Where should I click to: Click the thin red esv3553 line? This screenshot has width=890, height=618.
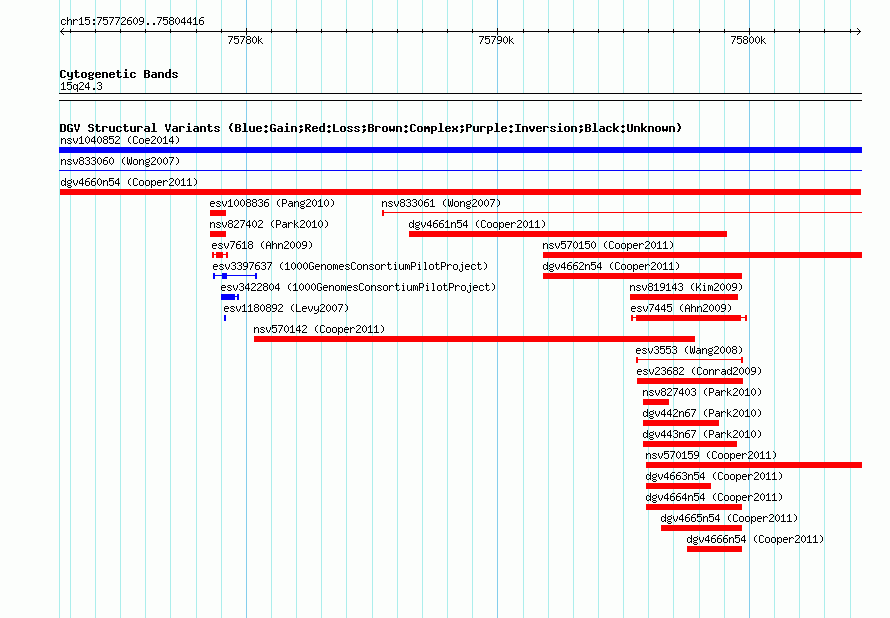click(690, 360)
